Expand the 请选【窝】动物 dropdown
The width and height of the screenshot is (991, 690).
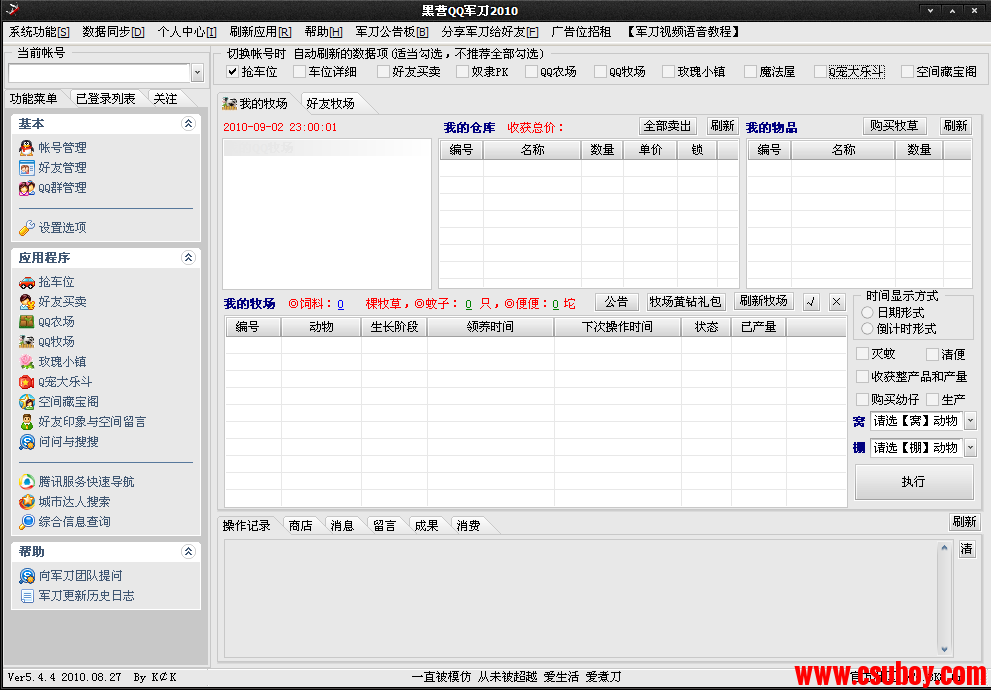point(970,421)
